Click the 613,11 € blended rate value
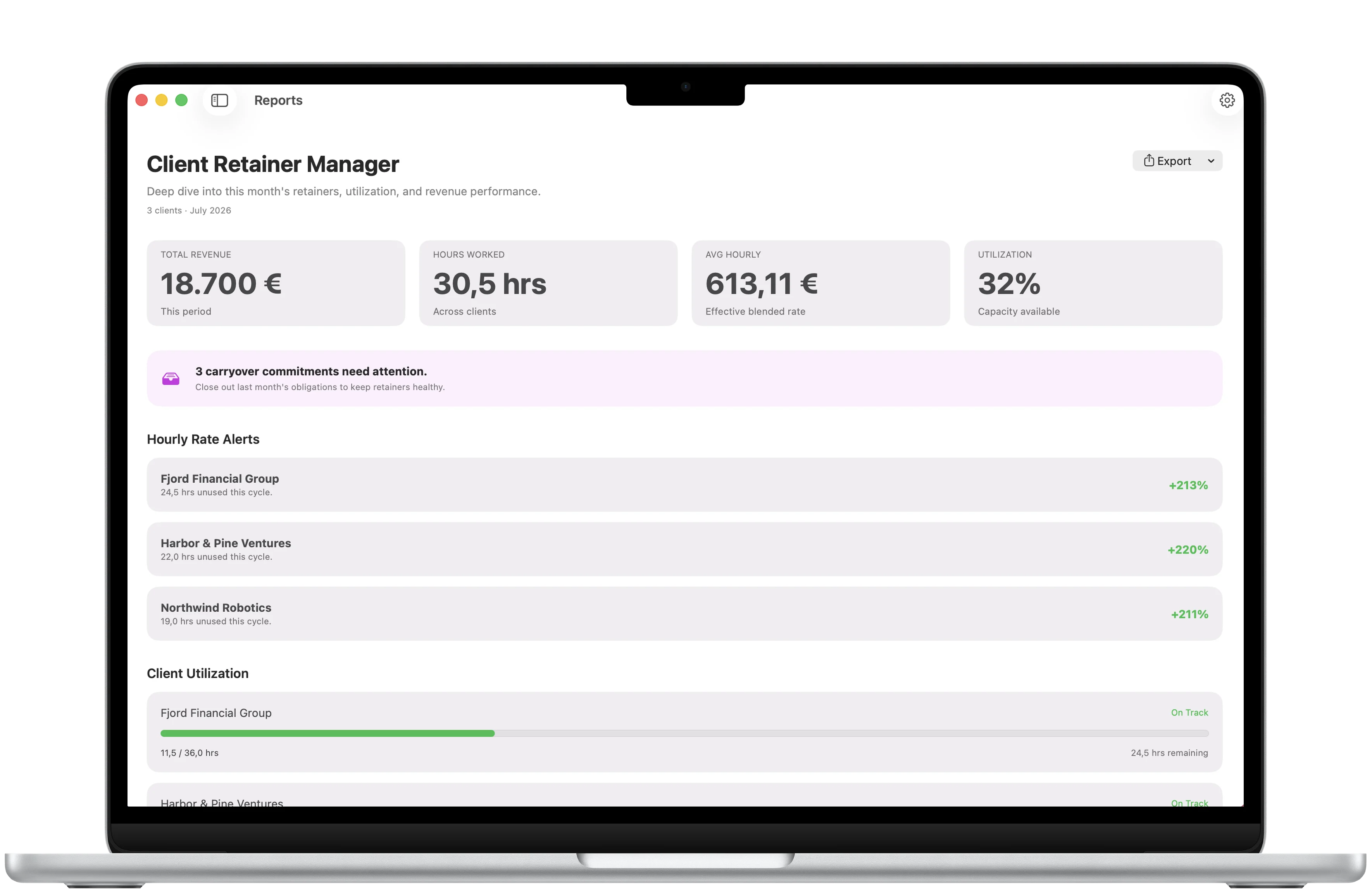 tap(762, 284)
